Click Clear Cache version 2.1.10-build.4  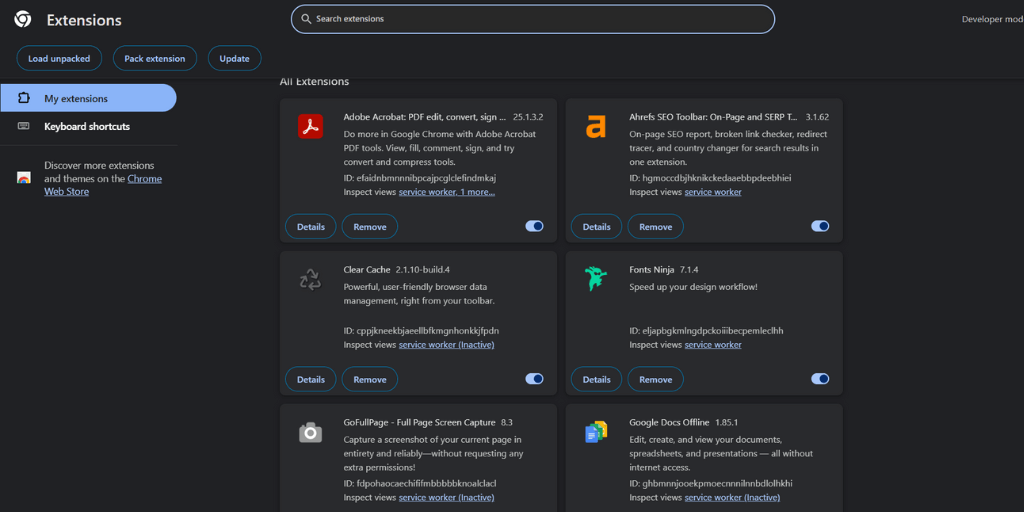tap(423, 270)
